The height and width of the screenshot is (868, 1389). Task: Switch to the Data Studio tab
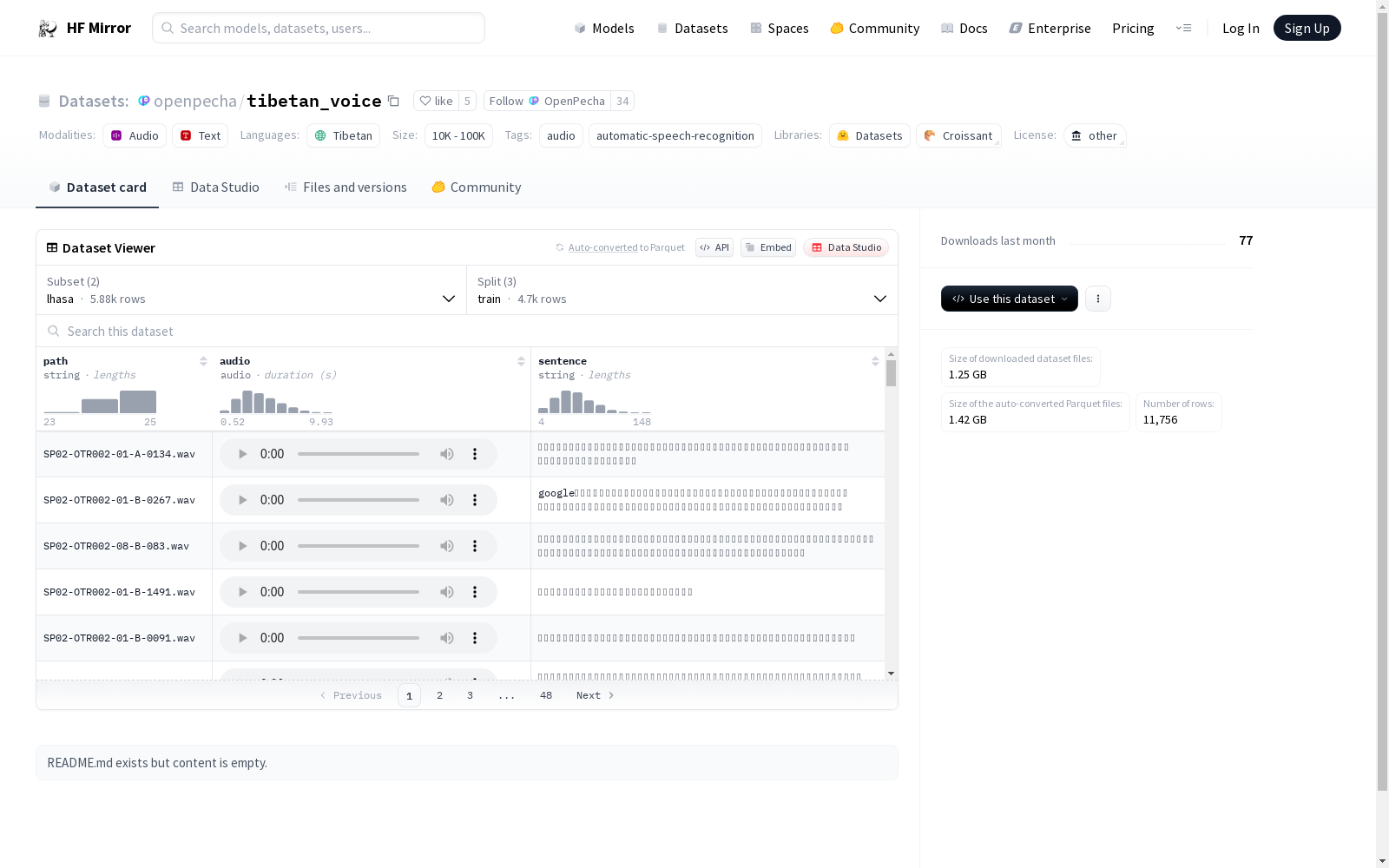215,187
